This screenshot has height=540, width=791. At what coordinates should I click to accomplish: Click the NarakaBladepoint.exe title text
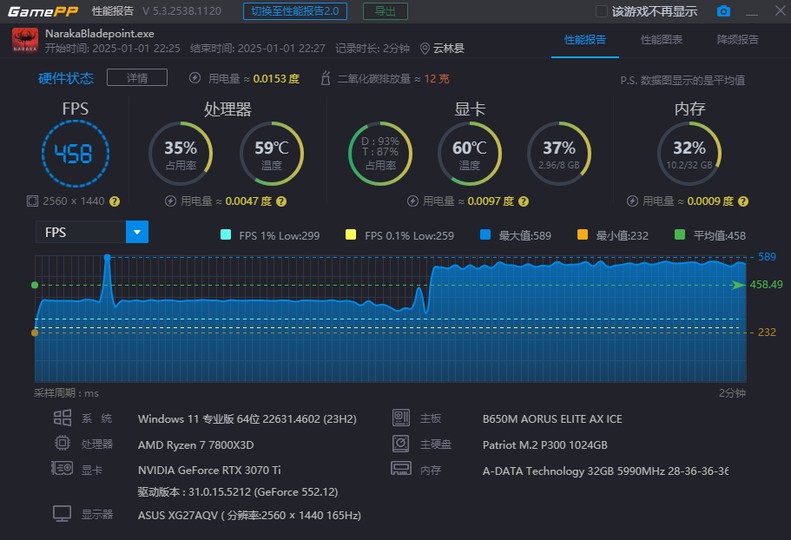pos(99,34)
